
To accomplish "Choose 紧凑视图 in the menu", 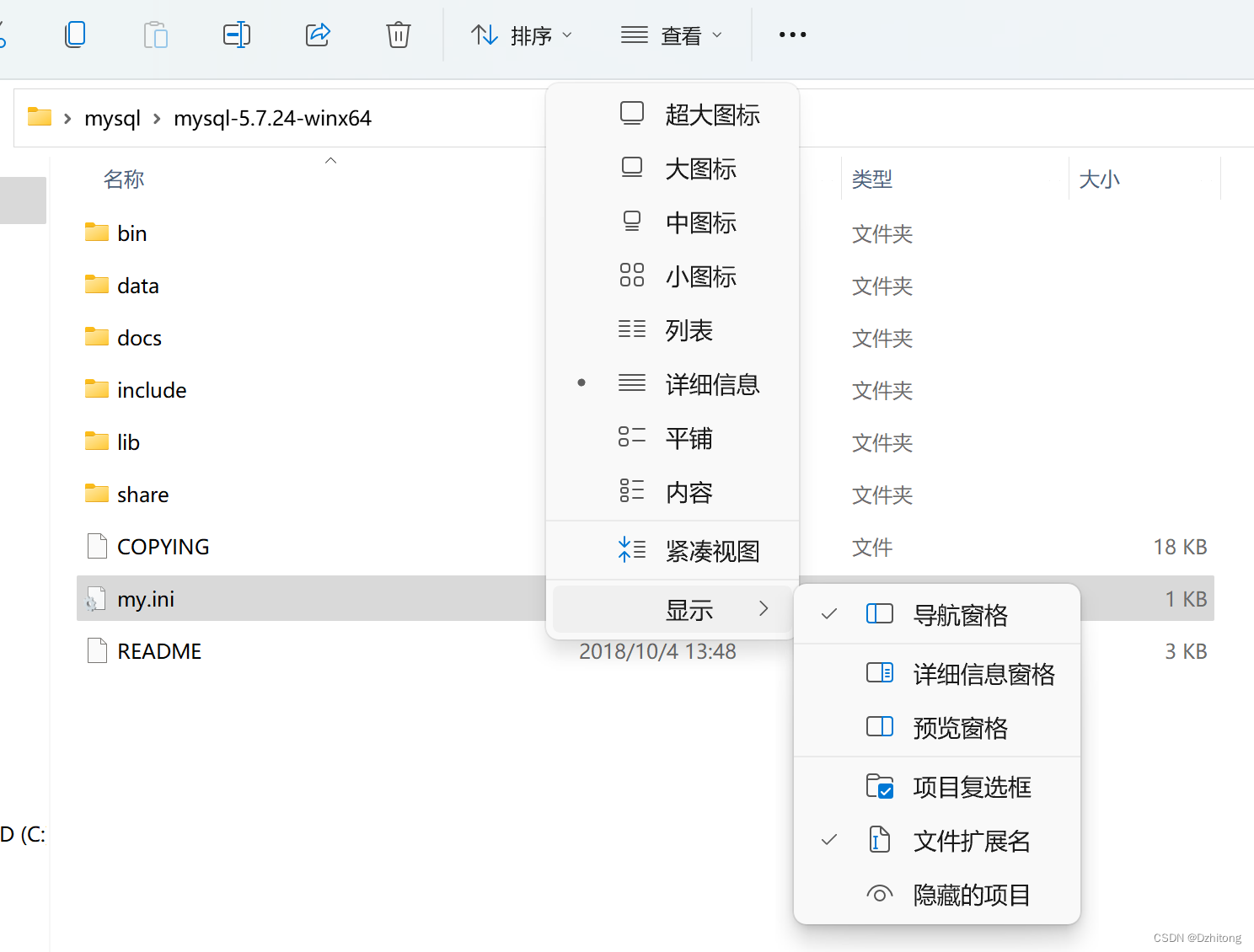I will (x=711, y=550).
